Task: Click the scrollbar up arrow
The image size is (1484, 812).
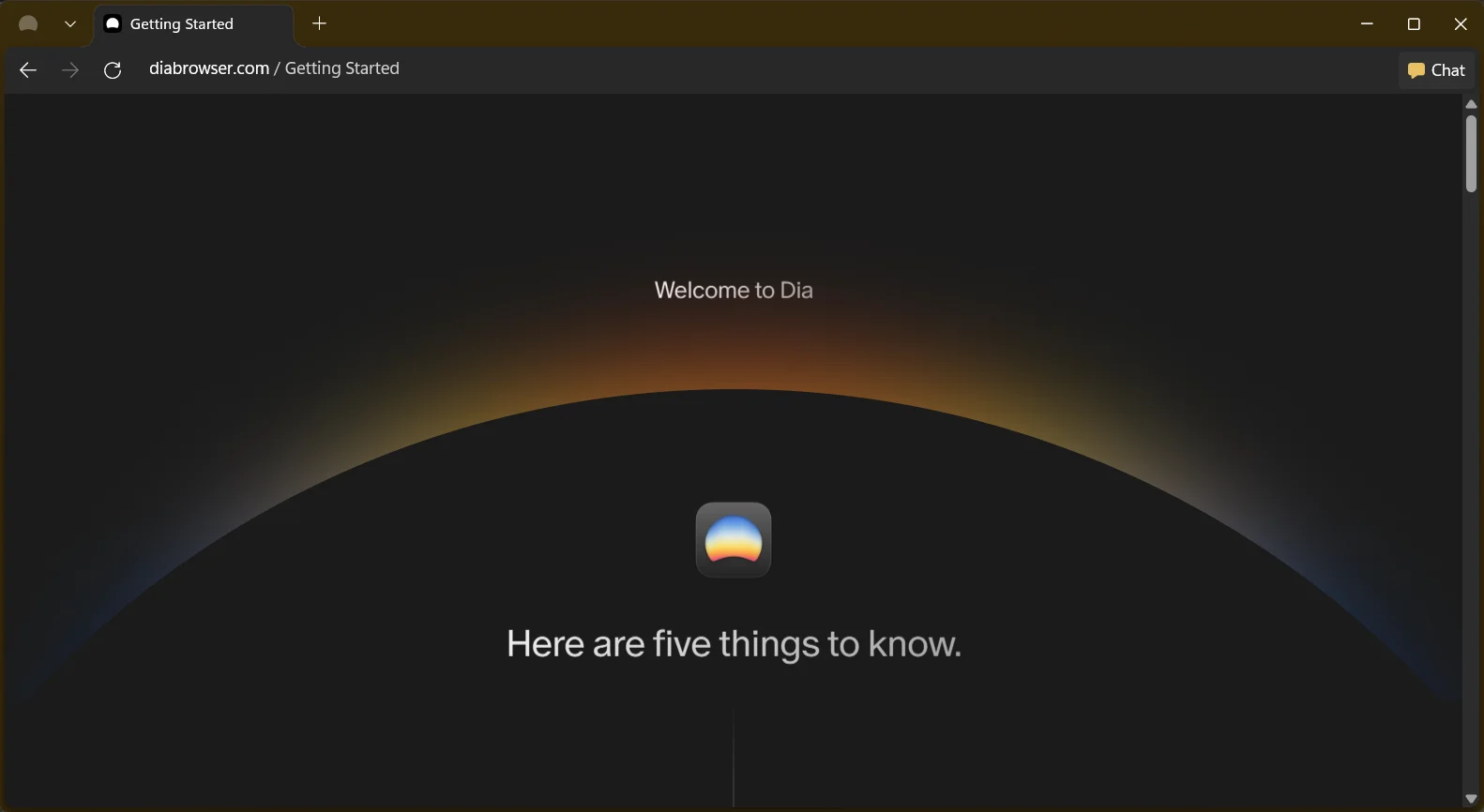Action: 1471,104
